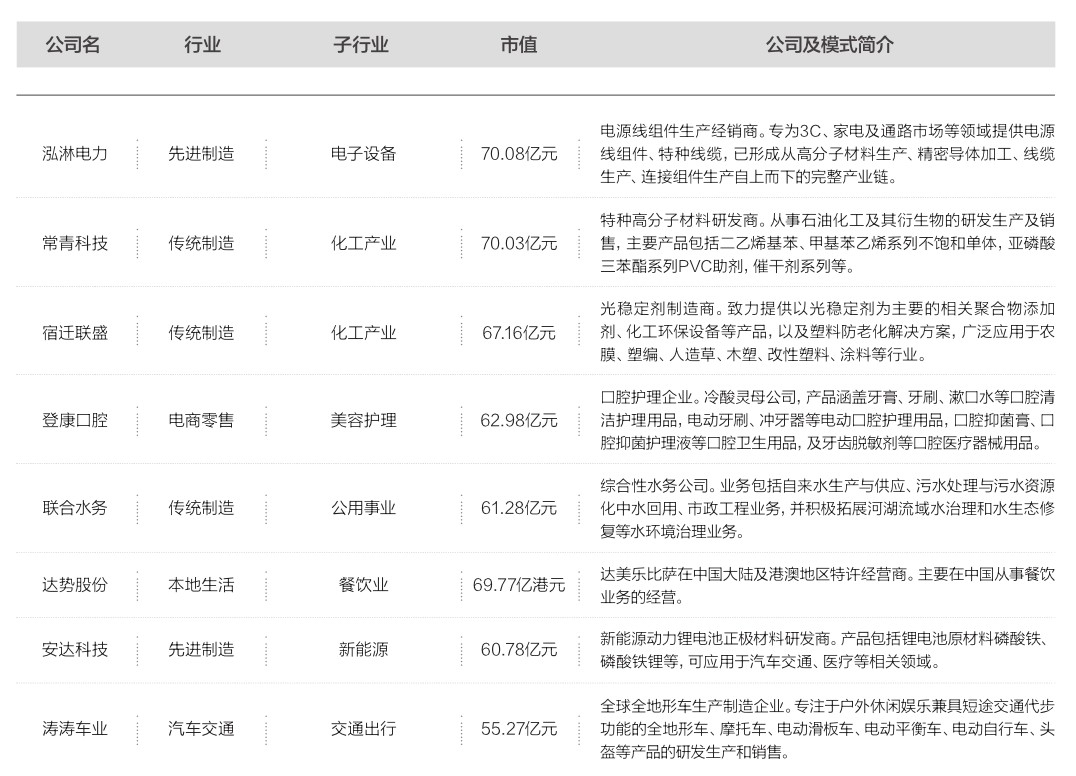Click the 电子设备 sub-industry cell
This screenshot has width=1076, height=776.
tap(363, 154)
